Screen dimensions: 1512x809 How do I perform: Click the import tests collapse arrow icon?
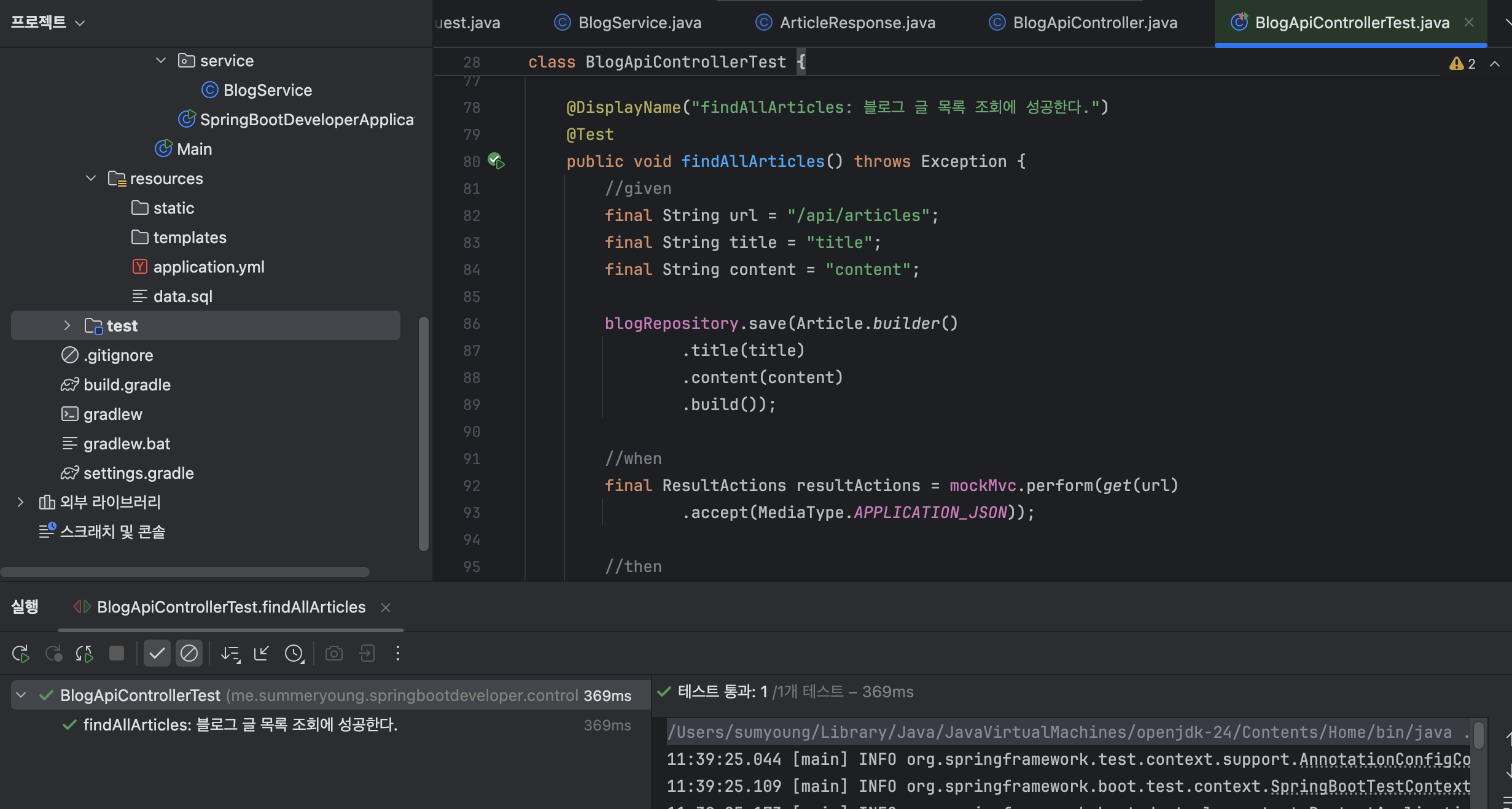[x=262, y=654]
